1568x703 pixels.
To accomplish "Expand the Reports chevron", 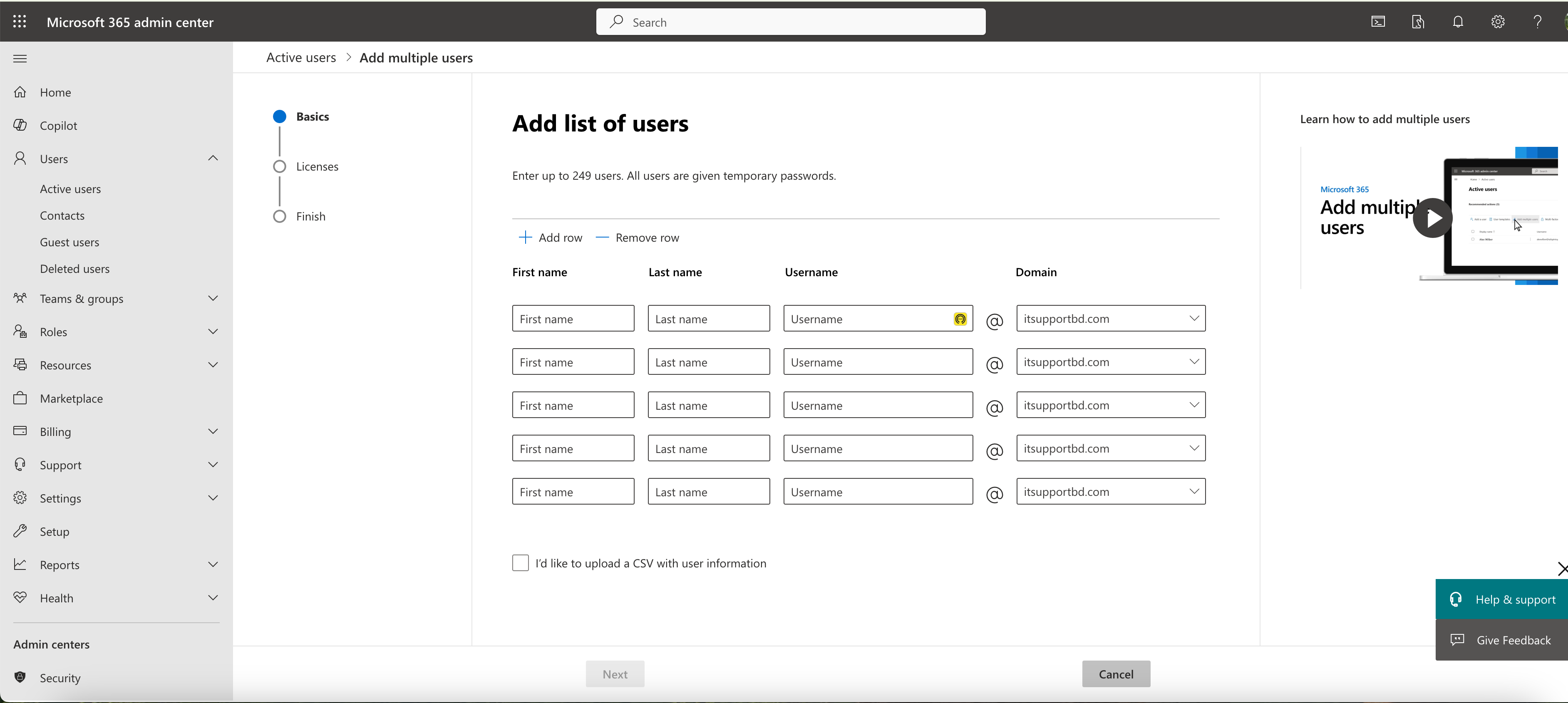I will pyautogui.click(x=212, y=564).
